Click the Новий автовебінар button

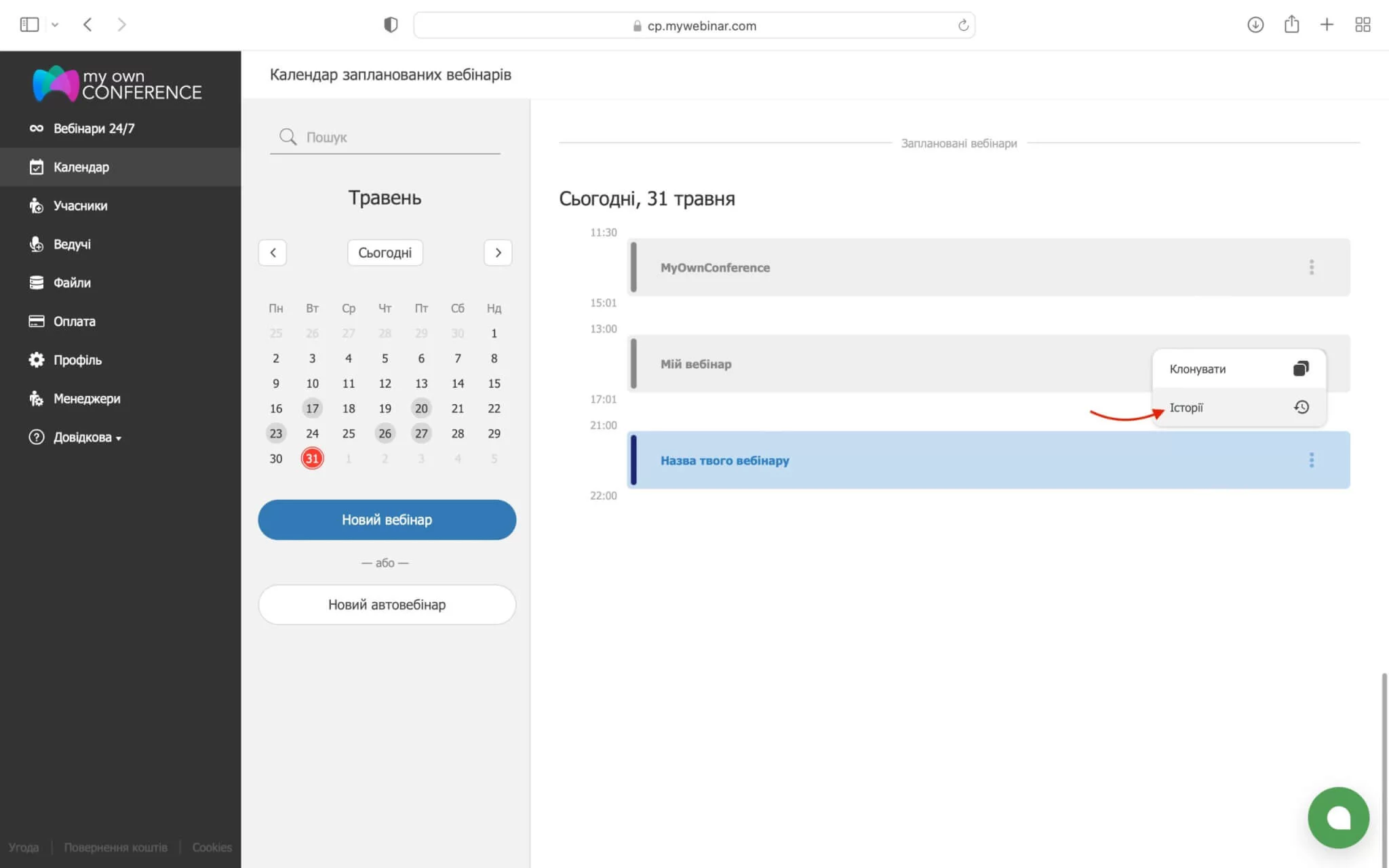(x=386, y=604)
